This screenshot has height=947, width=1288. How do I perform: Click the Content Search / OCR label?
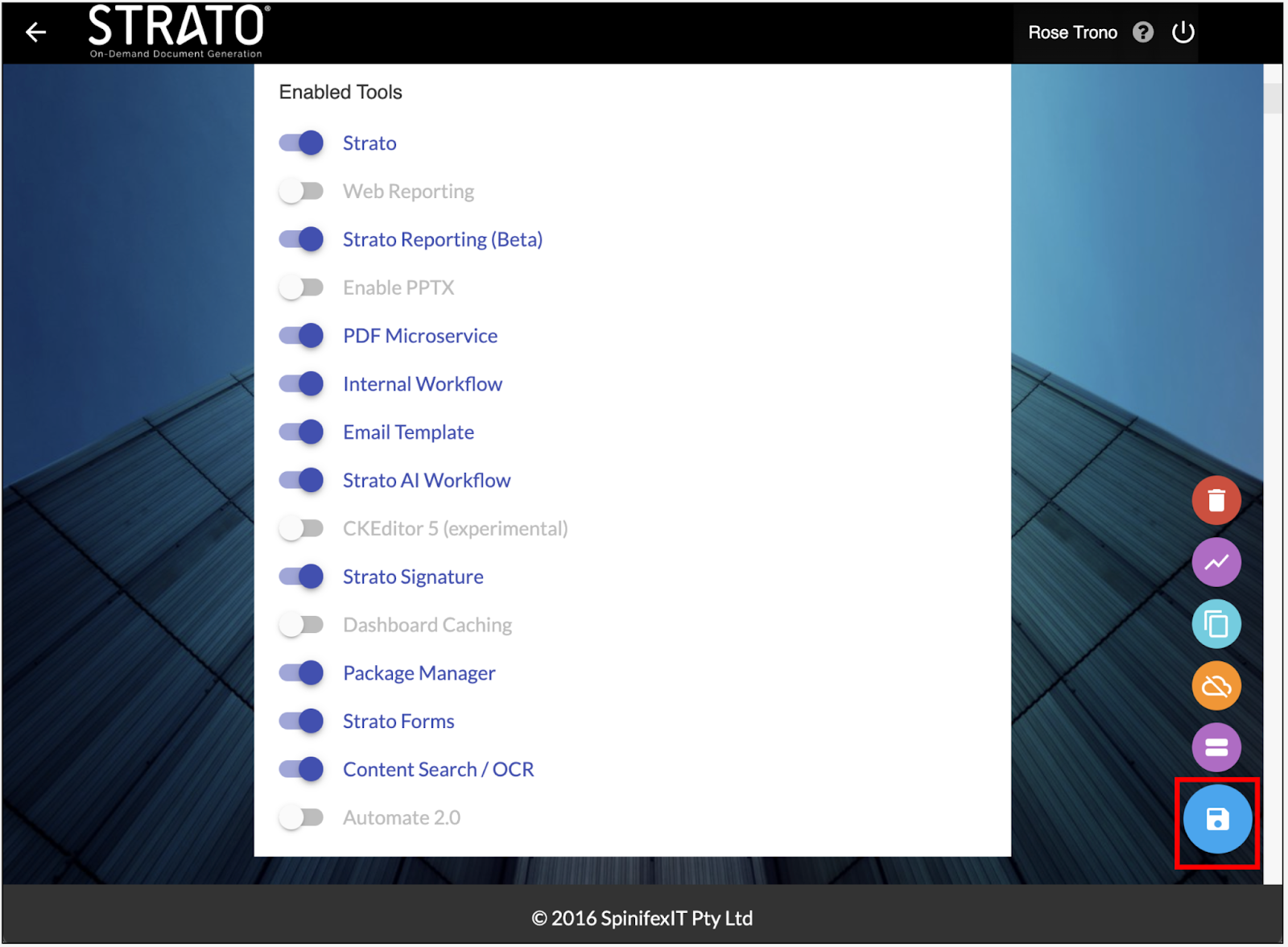coord(438,770)
